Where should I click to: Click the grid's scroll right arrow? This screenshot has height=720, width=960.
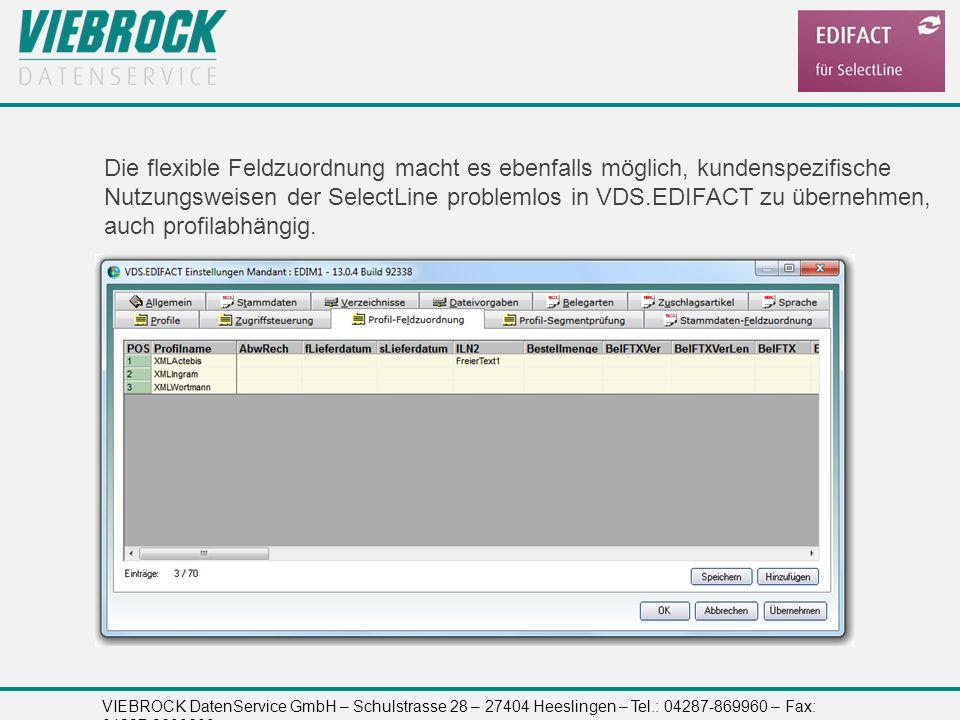click(812, 553)
